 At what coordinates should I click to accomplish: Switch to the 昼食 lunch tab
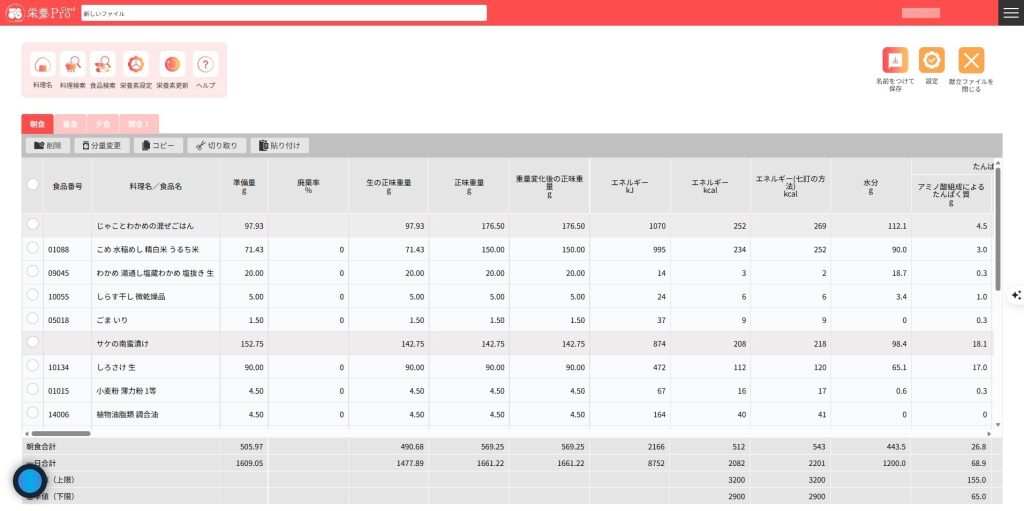(70, 124)
